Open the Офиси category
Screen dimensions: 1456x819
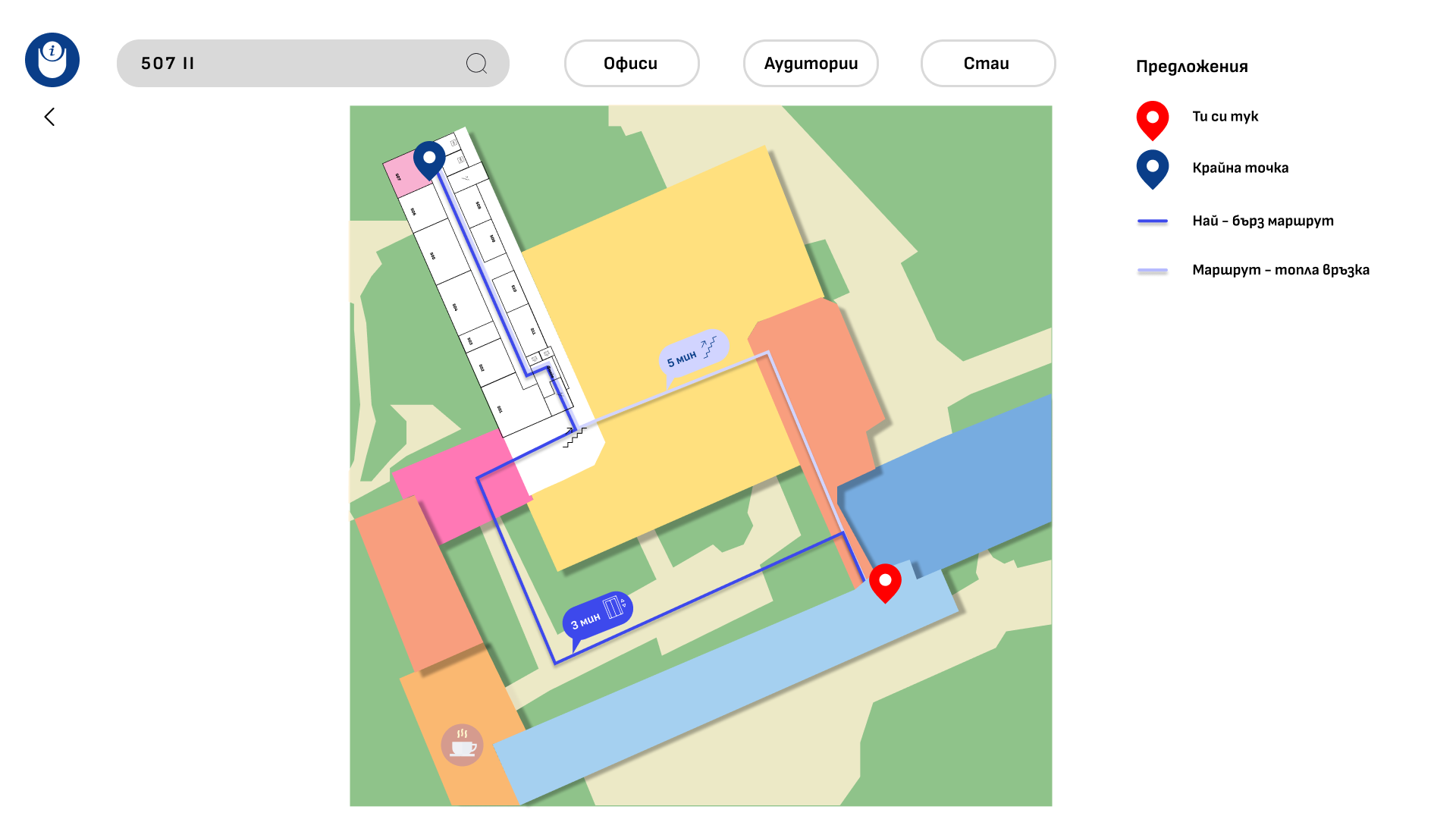pyautogui.click(x=631, y=64)
